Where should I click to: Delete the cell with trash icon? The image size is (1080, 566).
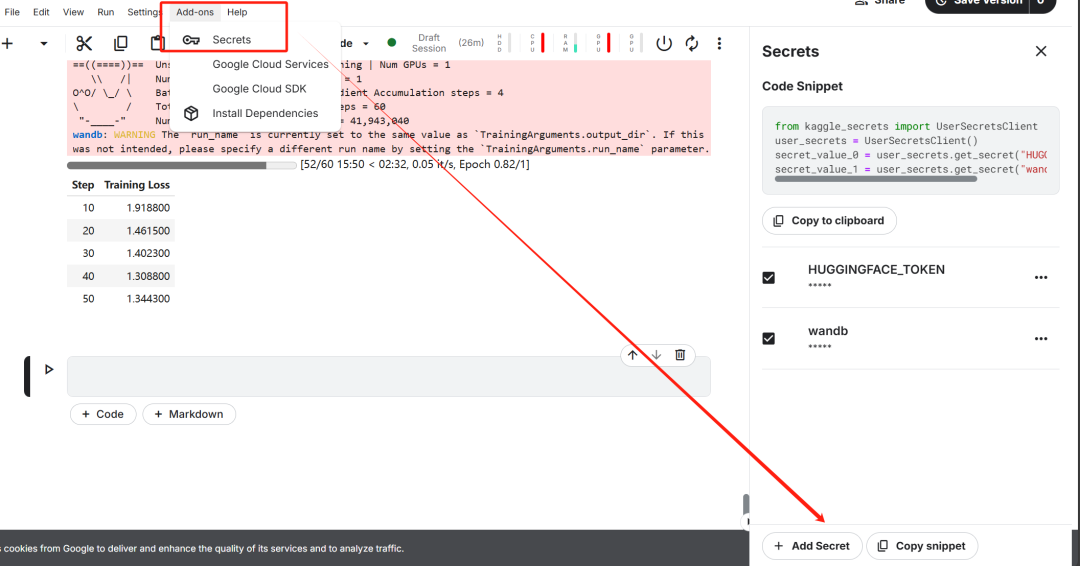point(680,355)
